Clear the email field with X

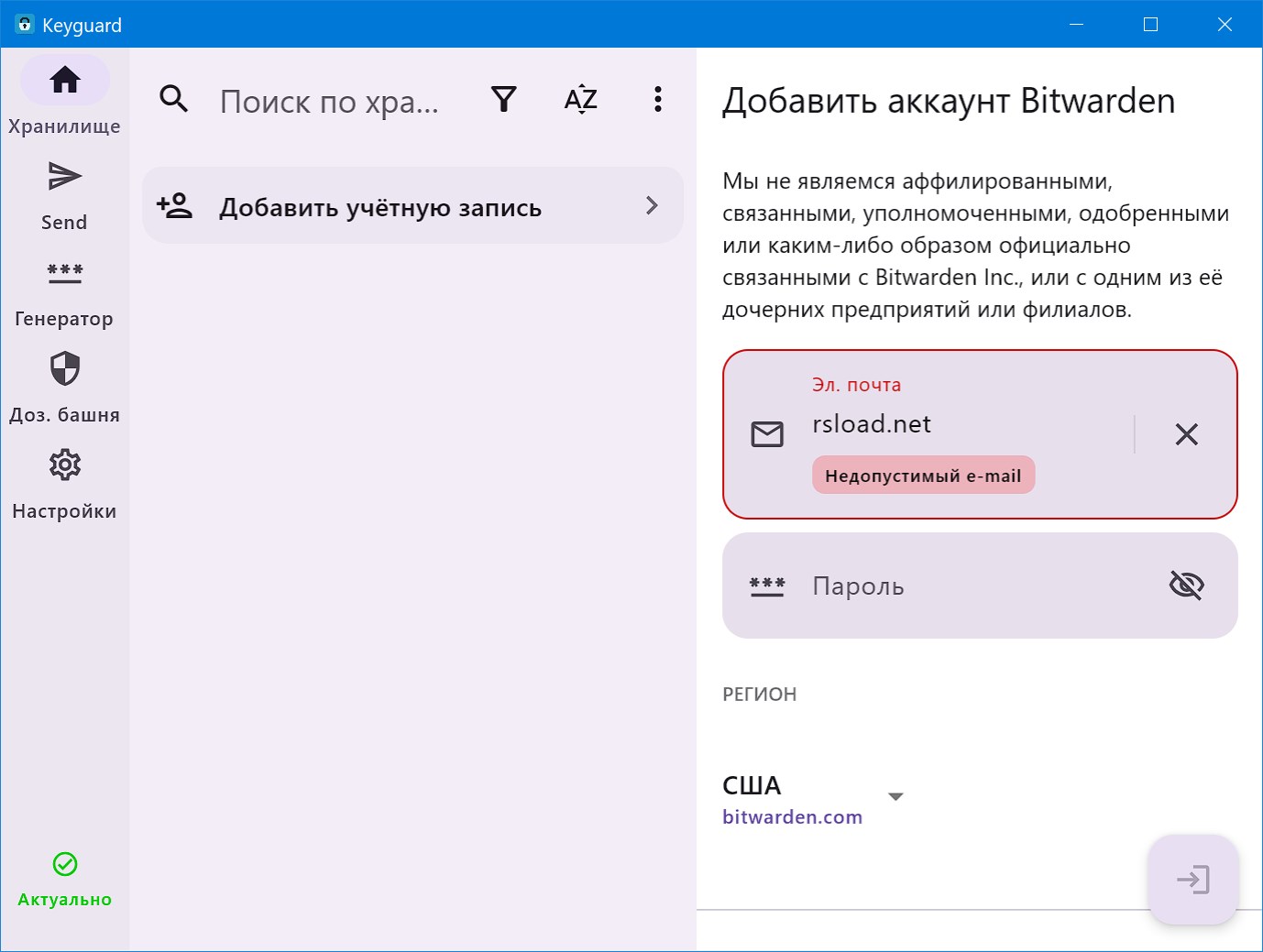1186,434
